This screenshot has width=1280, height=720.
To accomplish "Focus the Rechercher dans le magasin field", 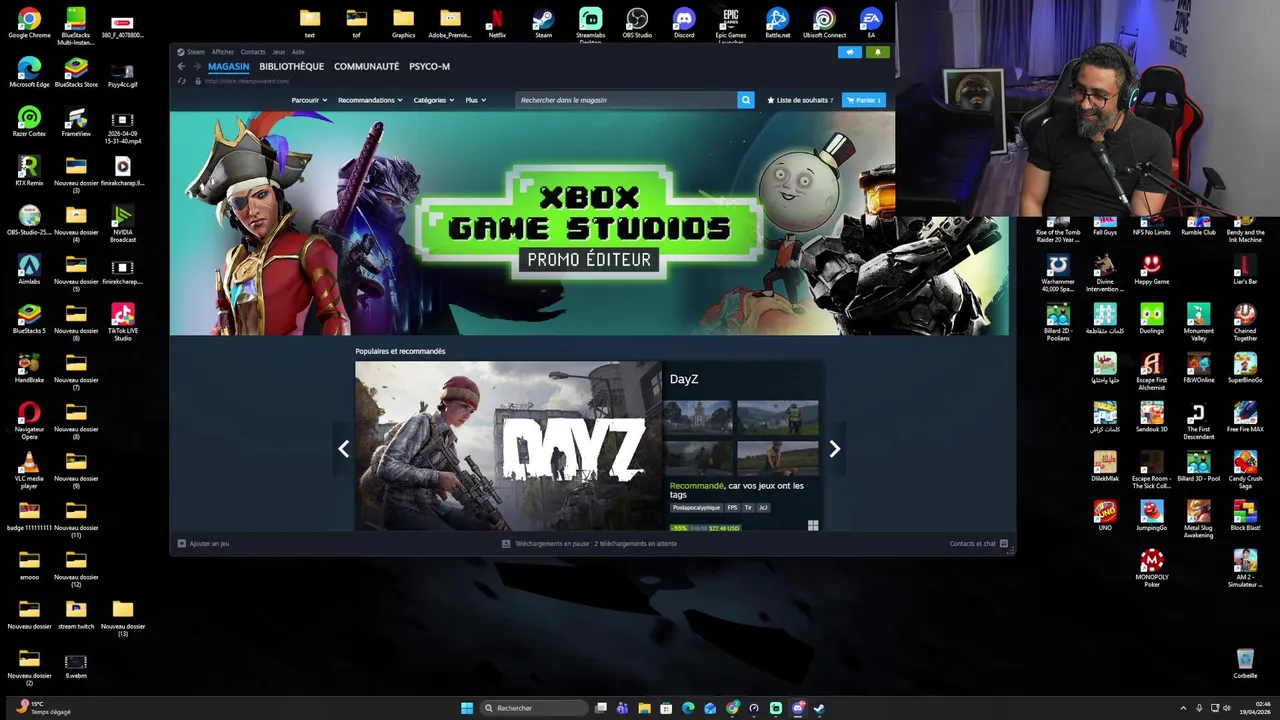I will coord(626,100).
